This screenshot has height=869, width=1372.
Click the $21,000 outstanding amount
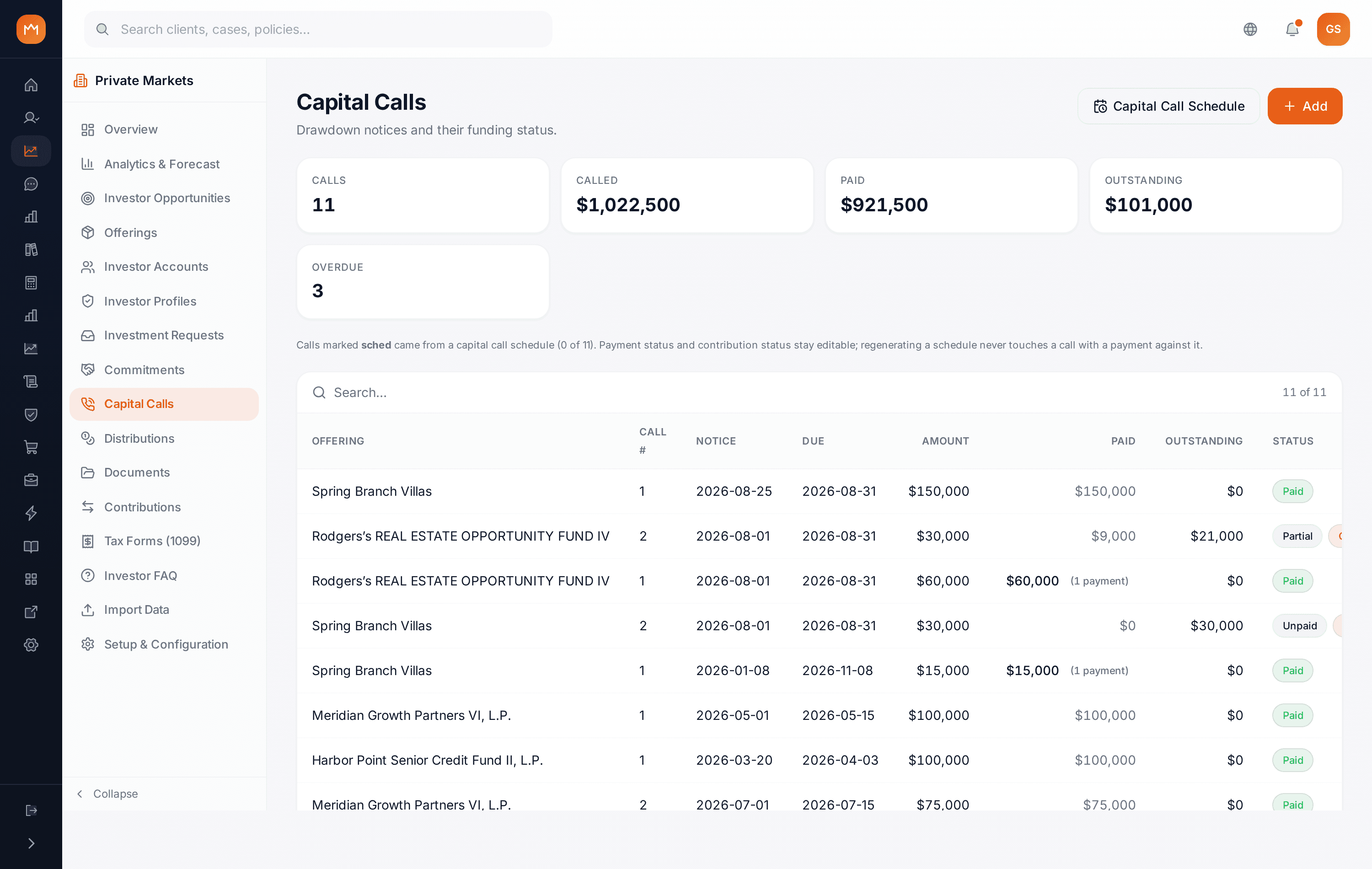pos(1217,536)
